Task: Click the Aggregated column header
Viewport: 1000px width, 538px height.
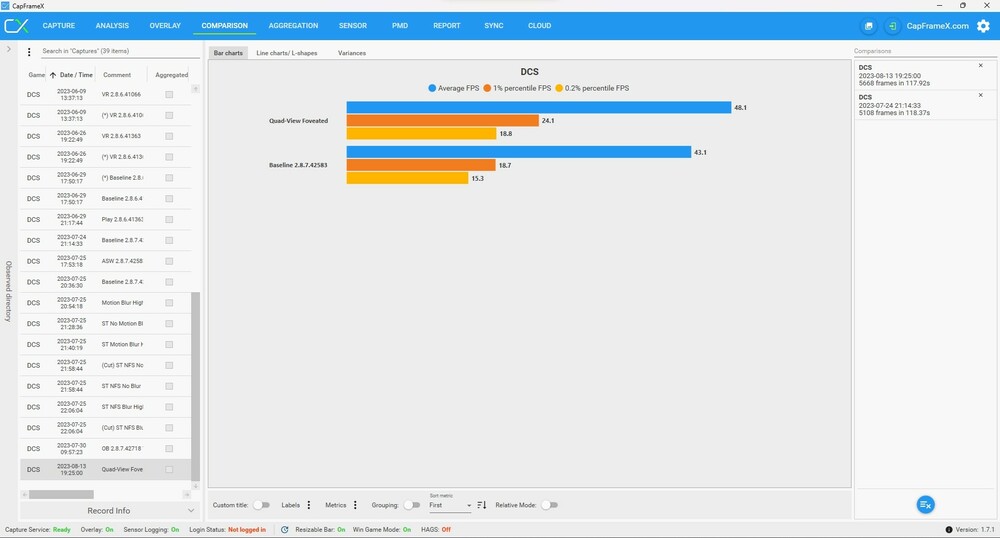Action: coord(172,75)
